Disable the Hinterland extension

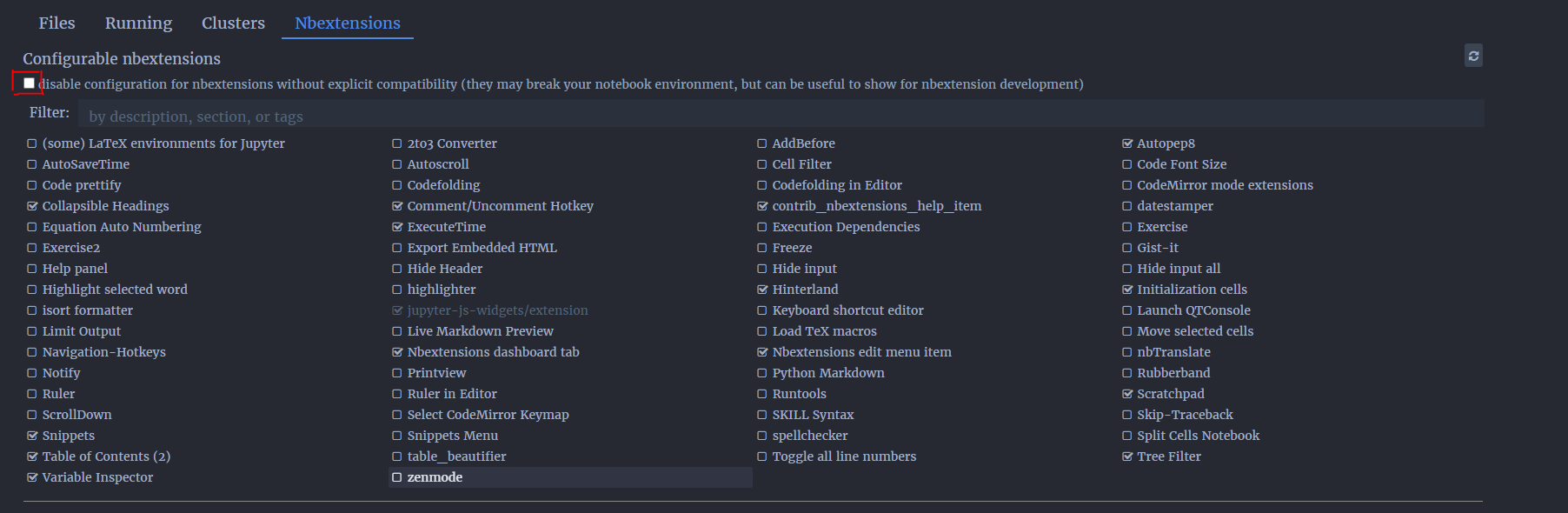click(x=762, y=290)
